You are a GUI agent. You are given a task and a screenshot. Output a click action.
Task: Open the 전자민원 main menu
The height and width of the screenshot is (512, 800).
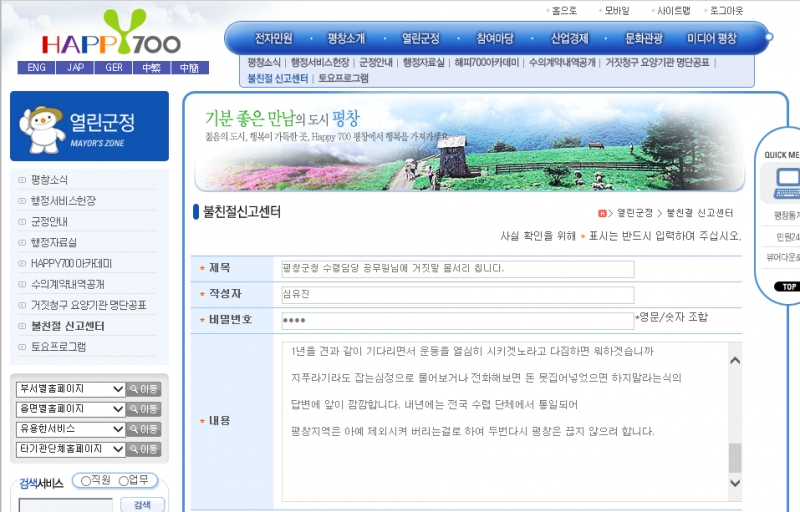coord(273,39)
